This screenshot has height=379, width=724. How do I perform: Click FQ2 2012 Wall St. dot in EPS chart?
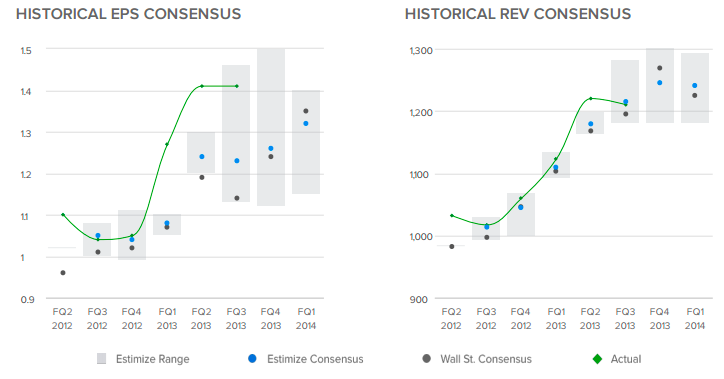point(63,273)
